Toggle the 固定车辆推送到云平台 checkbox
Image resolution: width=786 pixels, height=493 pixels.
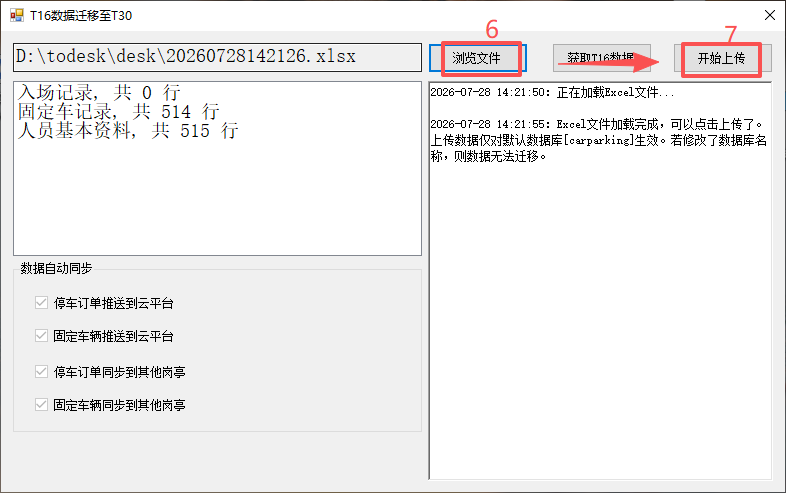41,336
